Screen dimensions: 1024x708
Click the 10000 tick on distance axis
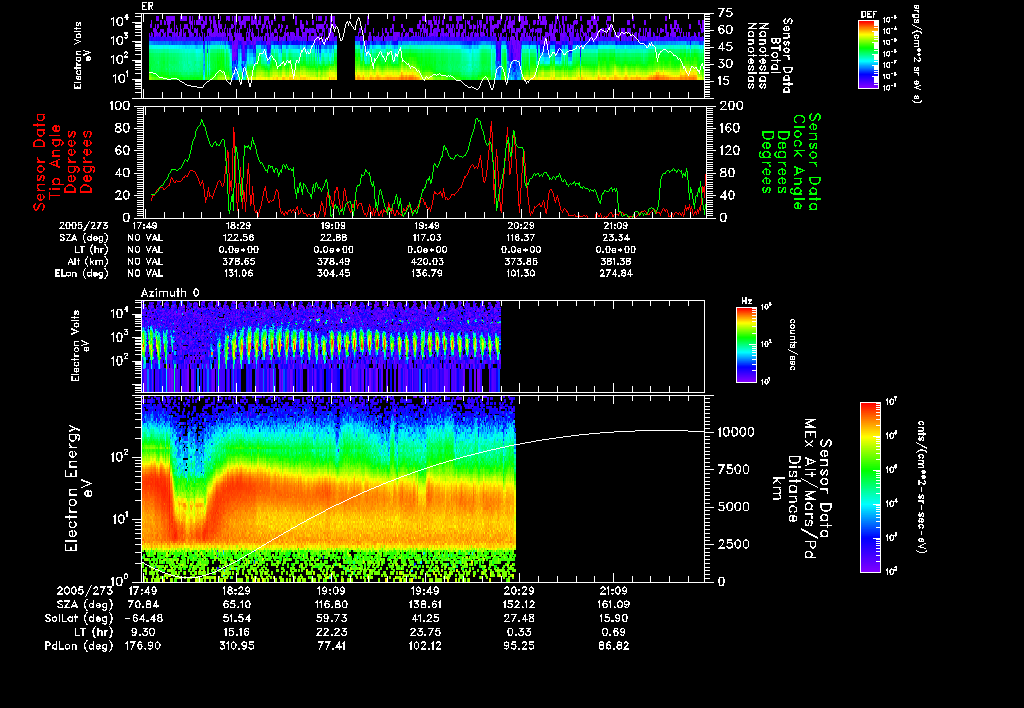click(736, 432)
